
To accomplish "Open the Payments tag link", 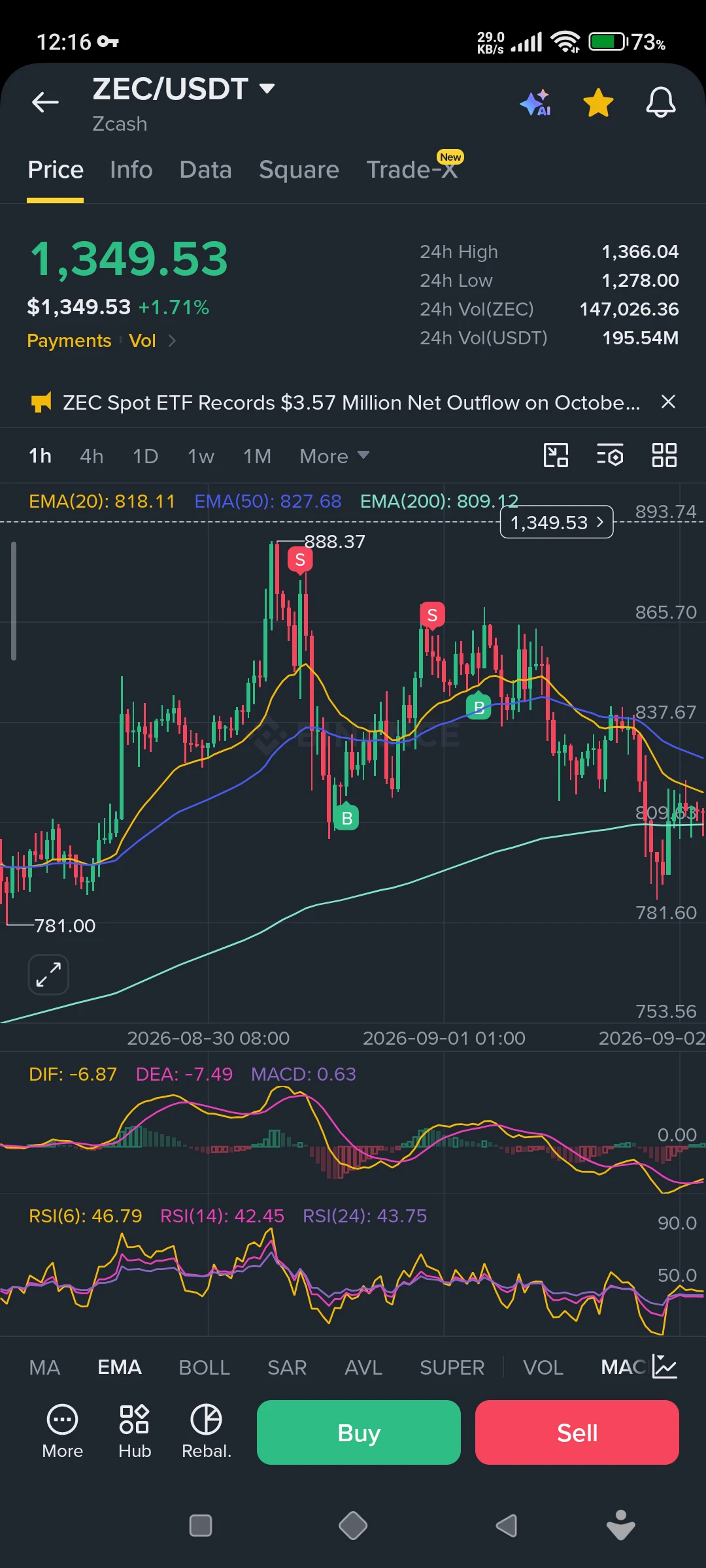I will pos(69,340).
